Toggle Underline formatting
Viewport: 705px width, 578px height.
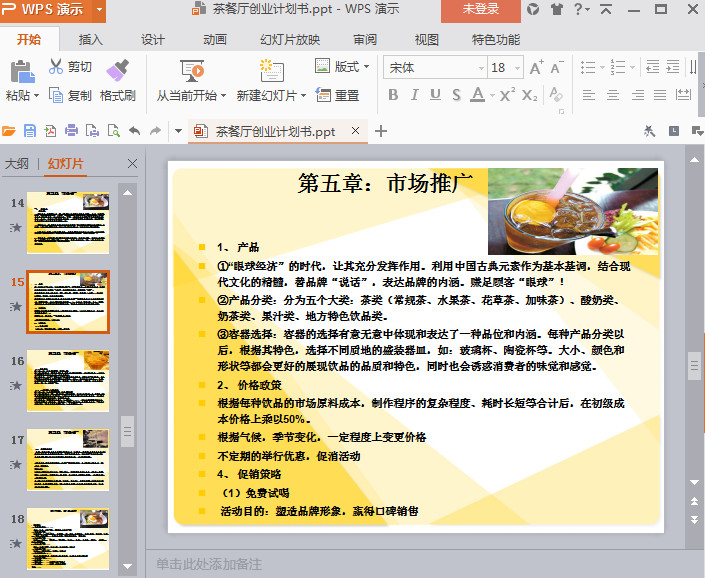pos(435,95)
